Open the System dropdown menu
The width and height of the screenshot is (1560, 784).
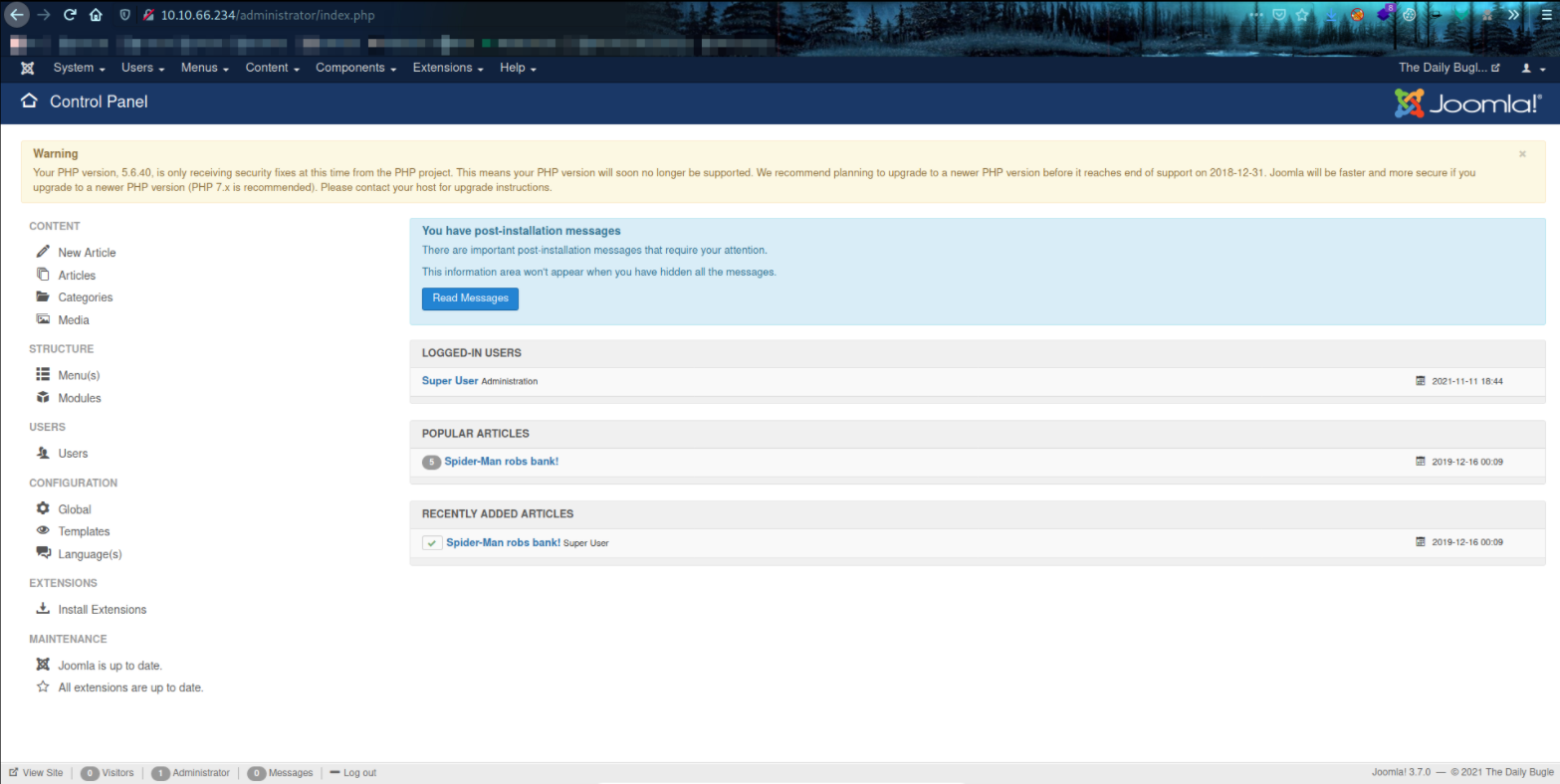click(x=79, y=68)
